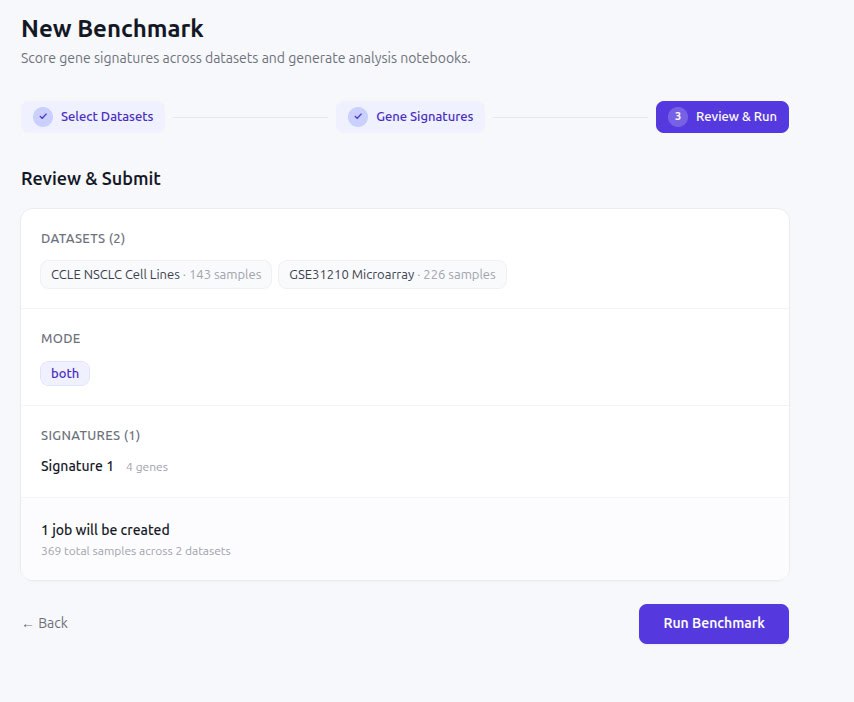Click the 'DATASETS (2)' section heading
The width and height of the screenshot is (854, 702).
(x=83, y=239)
